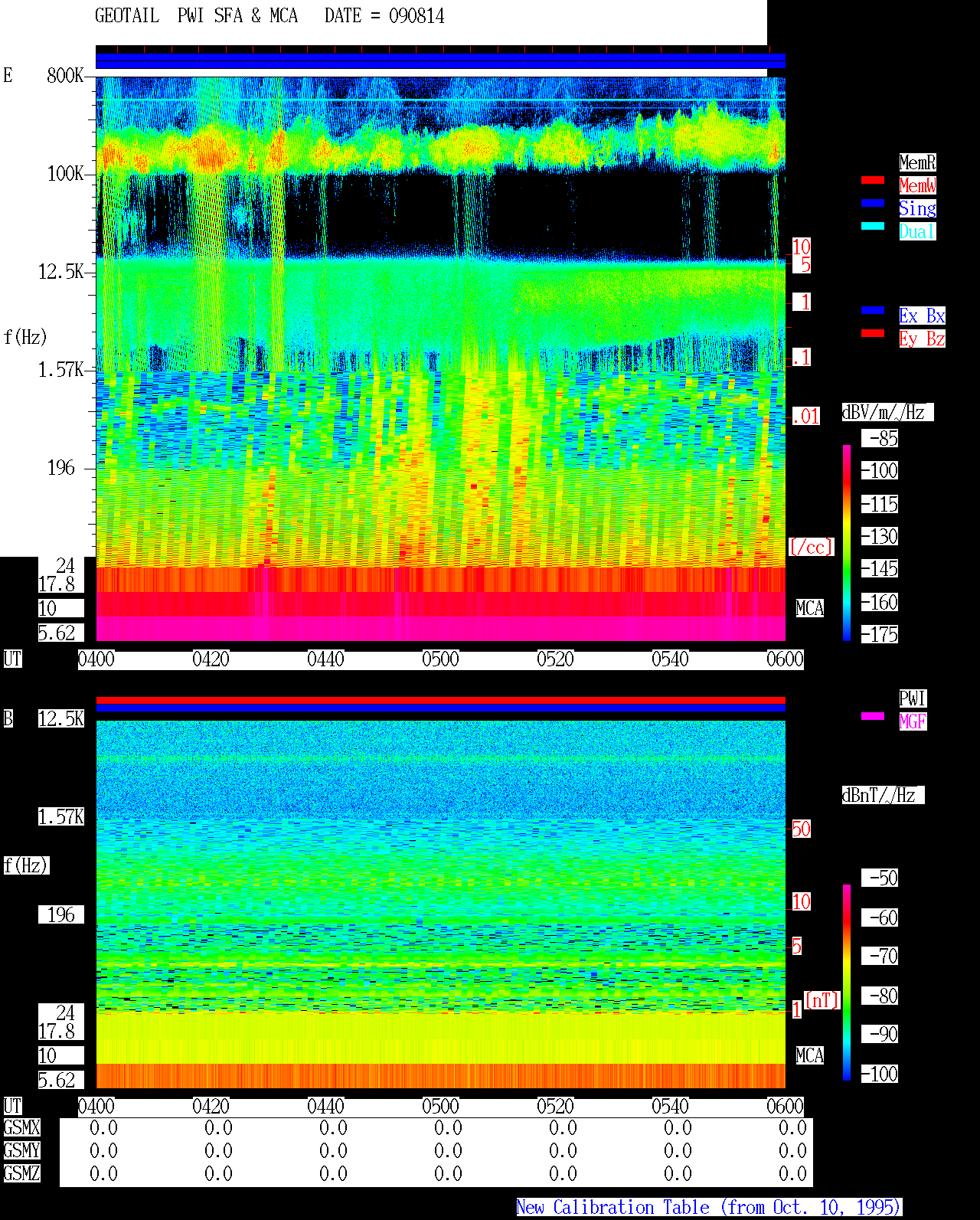Click the dBV/m/√Hz color scale bar
980x1220 pixels.
coord(847,542)
